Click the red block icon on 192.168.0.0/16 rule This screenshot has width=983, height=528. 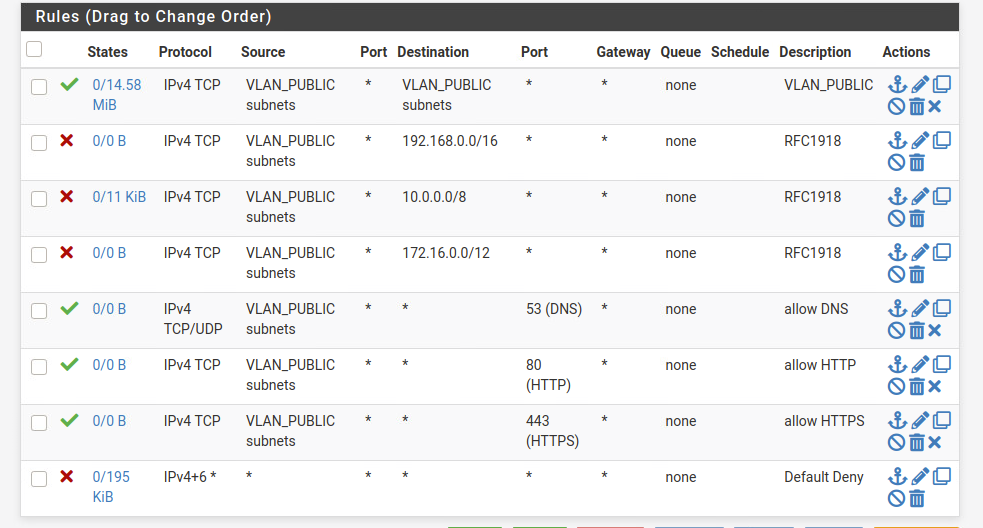[x=66, y=140]
